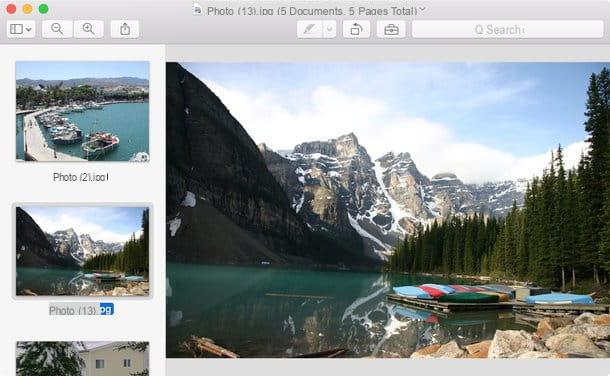Expand the title dropdown chevron
The width and height of the screenshot is (610, 376).
tap(422, 9)
